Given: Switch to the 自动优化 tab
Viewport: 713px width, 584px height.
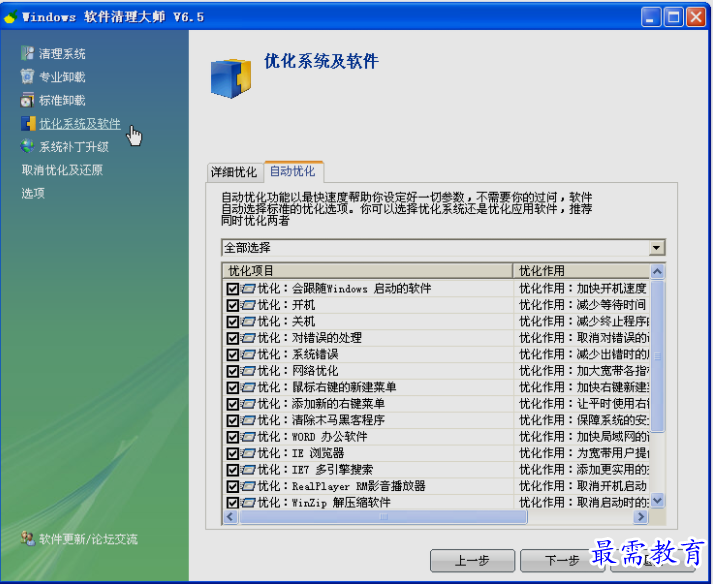Looking at the screenshot, I should click(x=293, y=171).
